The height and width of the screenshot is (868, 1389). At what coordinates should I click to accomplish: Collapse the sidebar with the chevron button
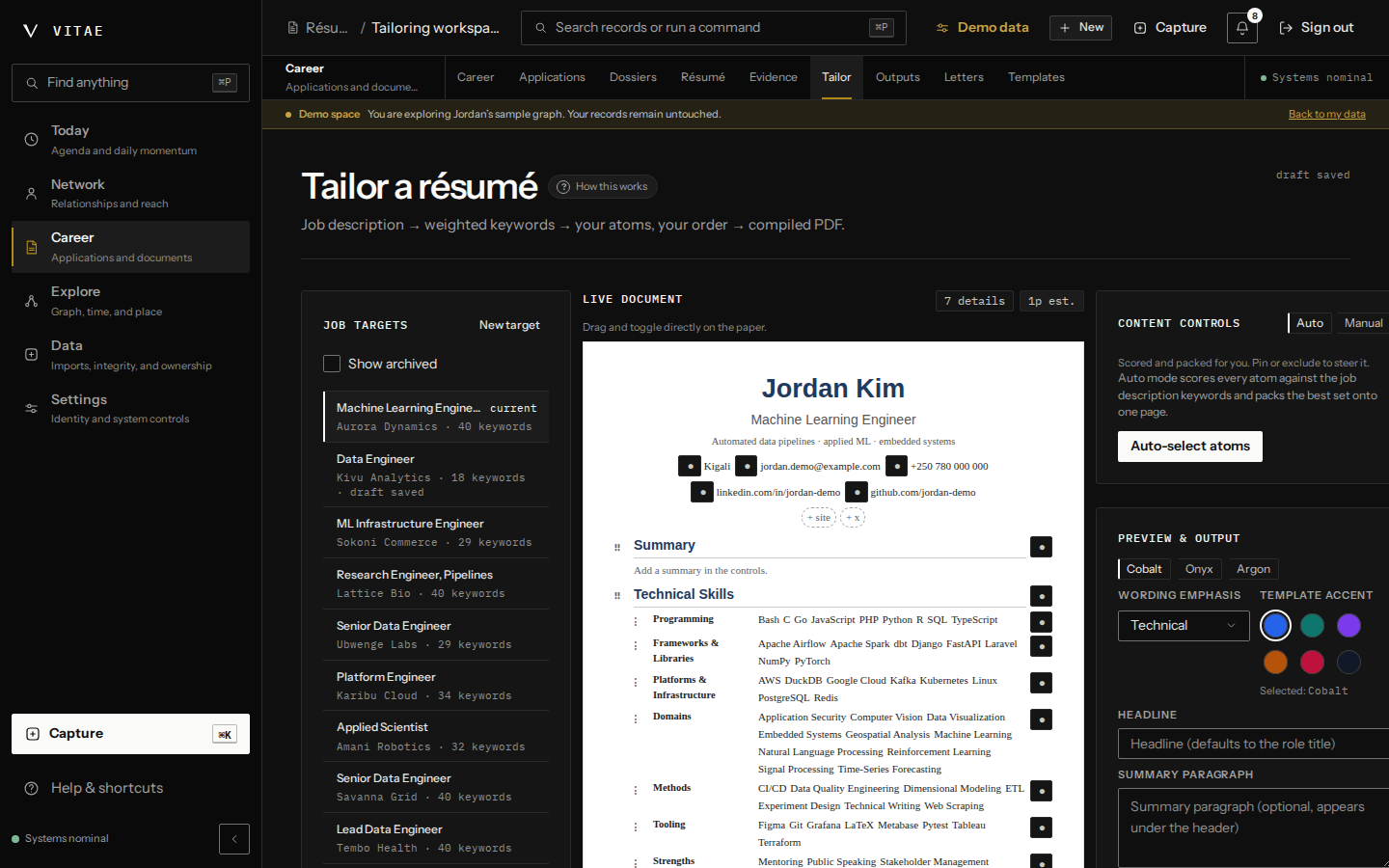point(234,839)
